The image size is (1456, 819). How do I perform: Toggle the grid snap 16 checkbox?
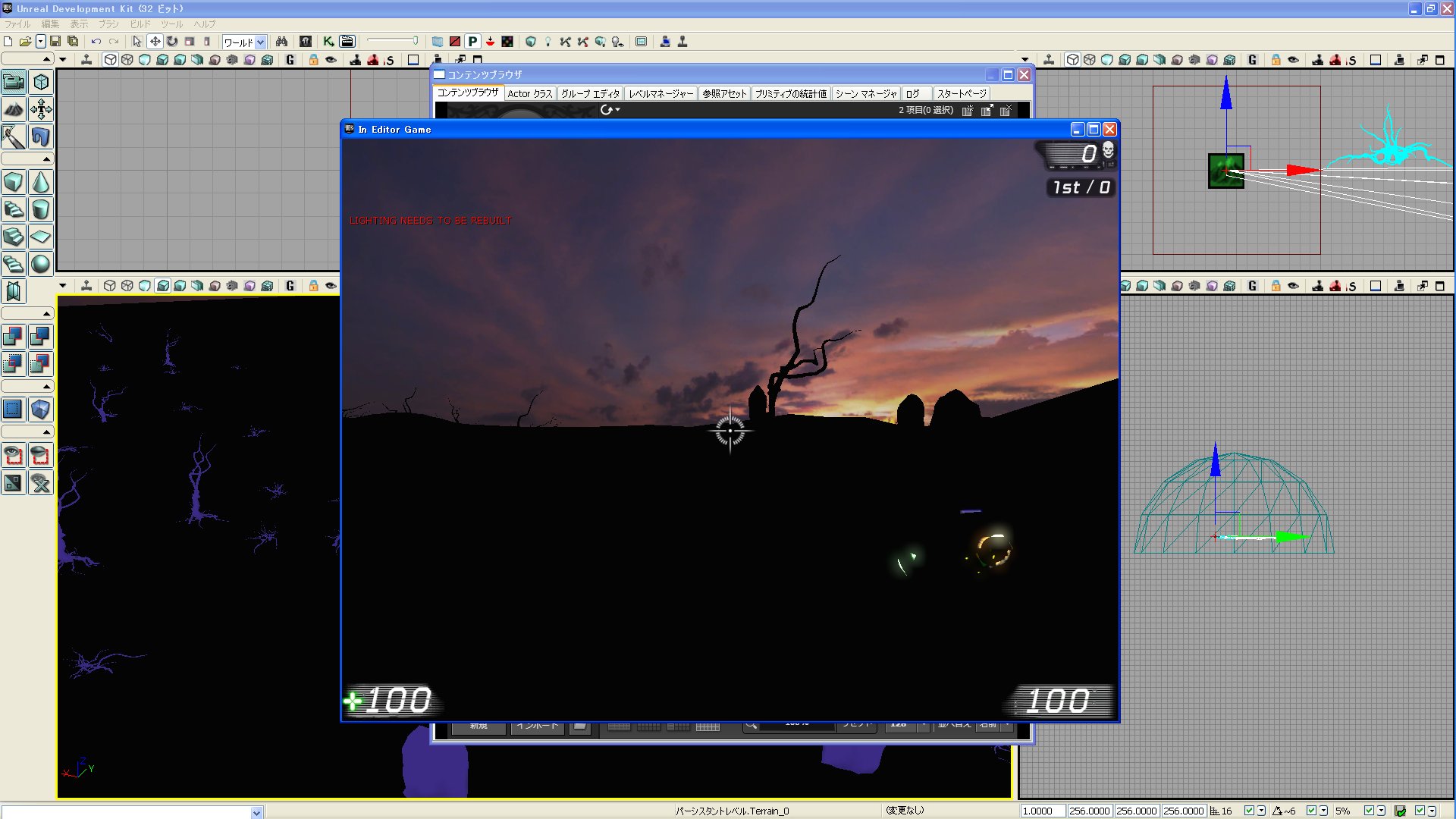(x=1249, y=811)
